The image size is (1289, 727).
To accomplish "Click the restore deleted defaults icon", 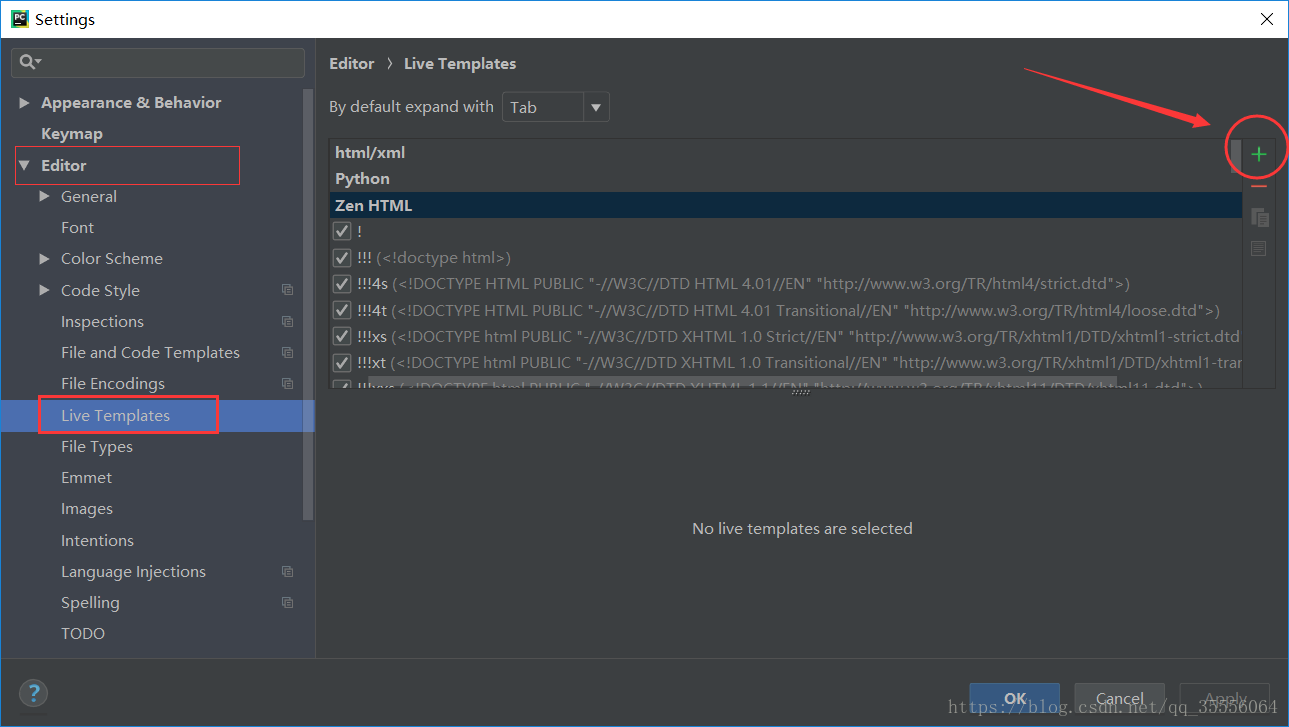I will pos(1259,247).
